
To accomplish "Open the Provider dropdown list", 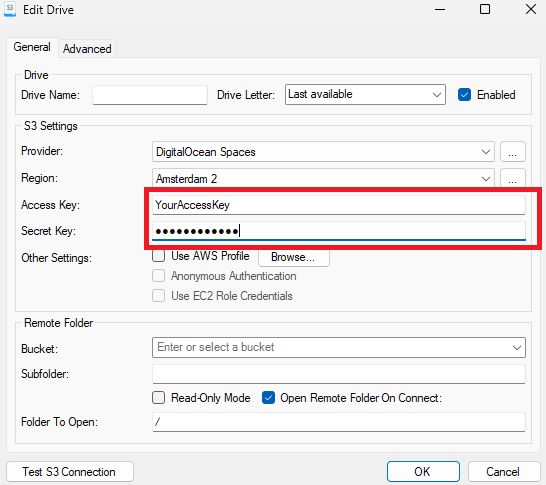I will 323,152.
